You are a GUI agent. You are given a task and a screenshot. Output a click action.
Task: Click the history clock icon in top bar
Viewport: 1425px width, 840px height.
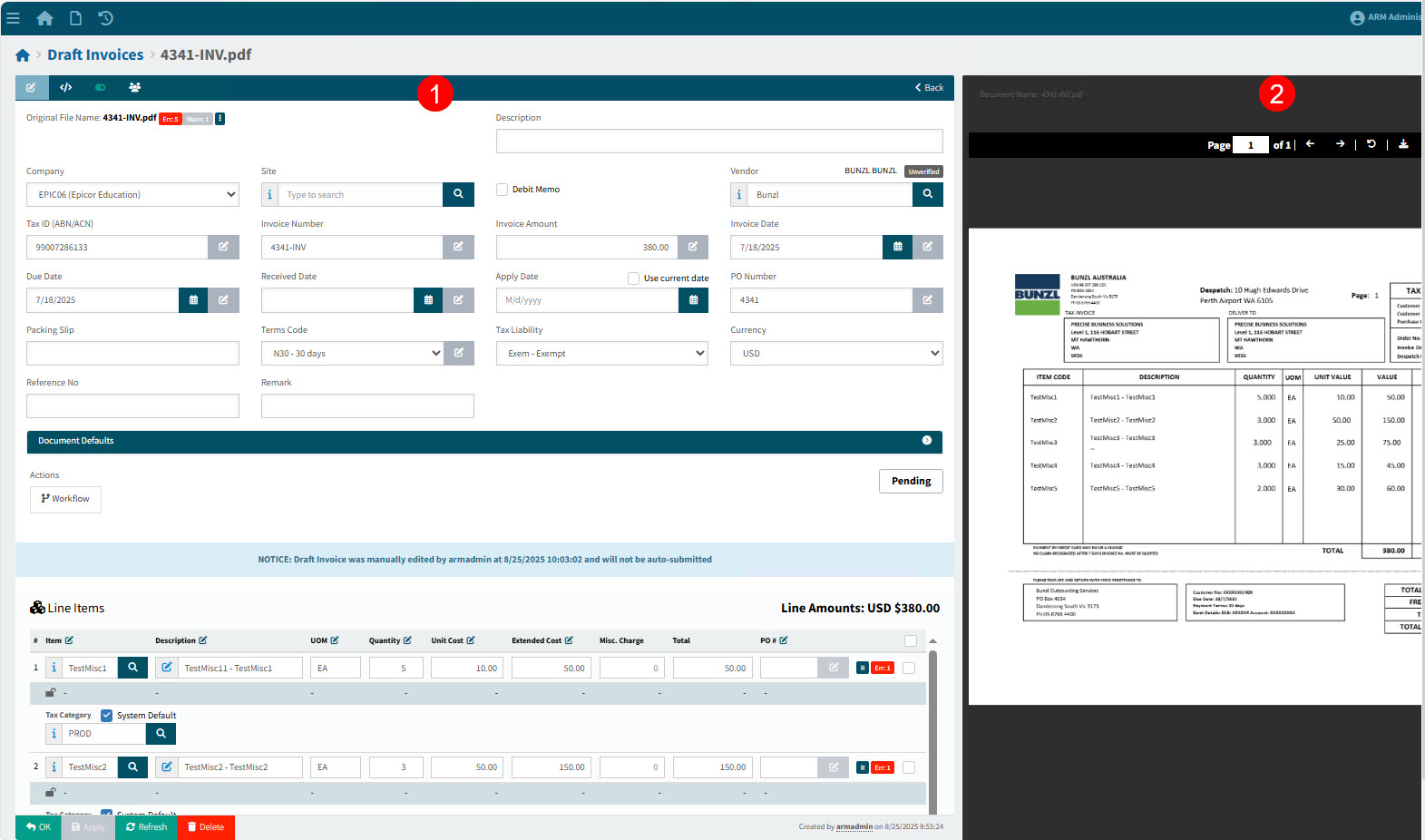[x=105, y=18]
